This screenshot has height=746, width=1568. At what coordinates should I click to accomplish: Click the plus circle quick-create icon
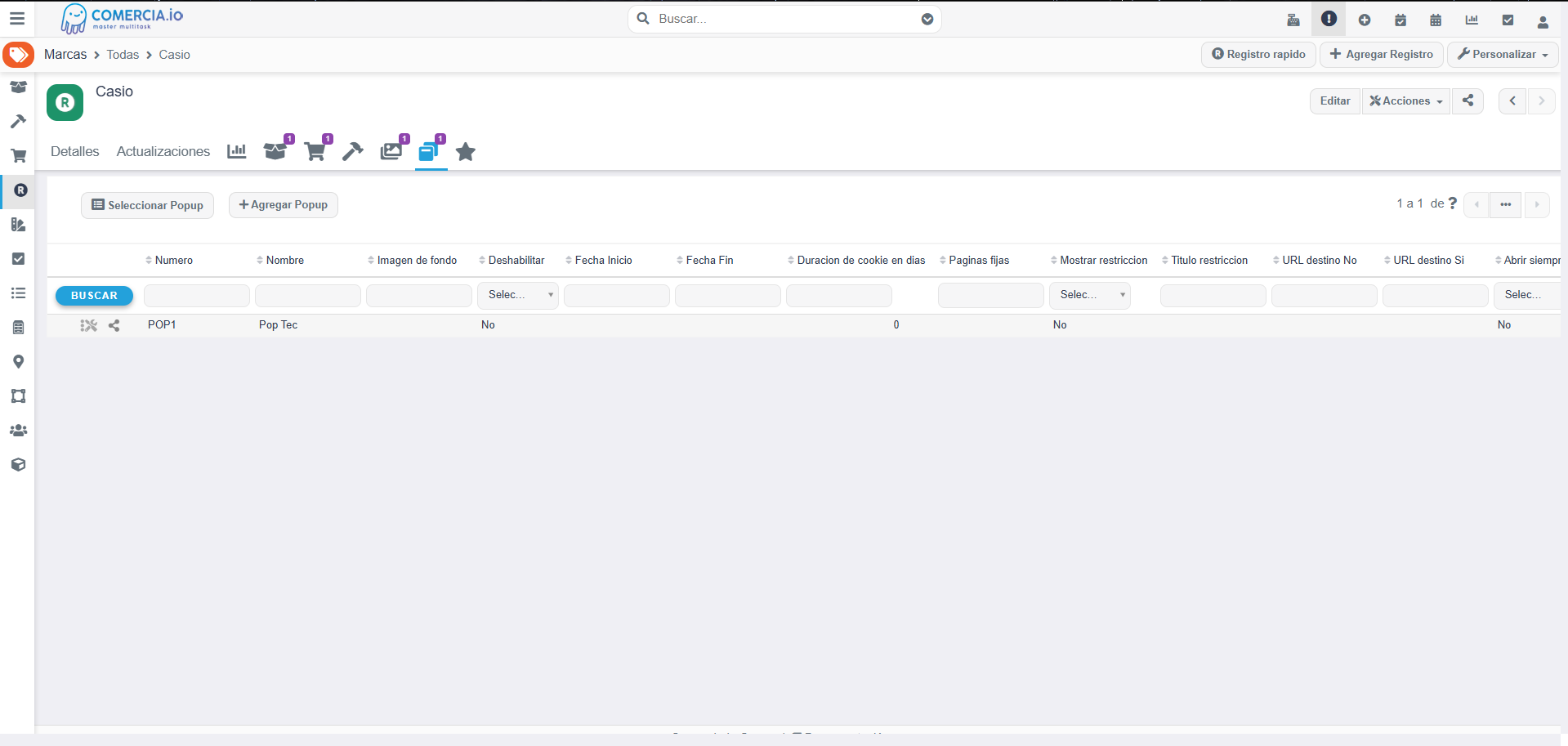[1365, 20]
